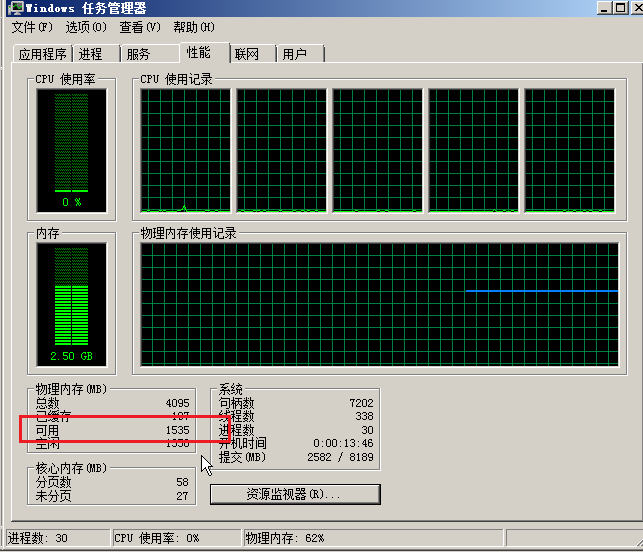Switch to the 联网 tab
The image size is (643, 553).
(252, 54)
